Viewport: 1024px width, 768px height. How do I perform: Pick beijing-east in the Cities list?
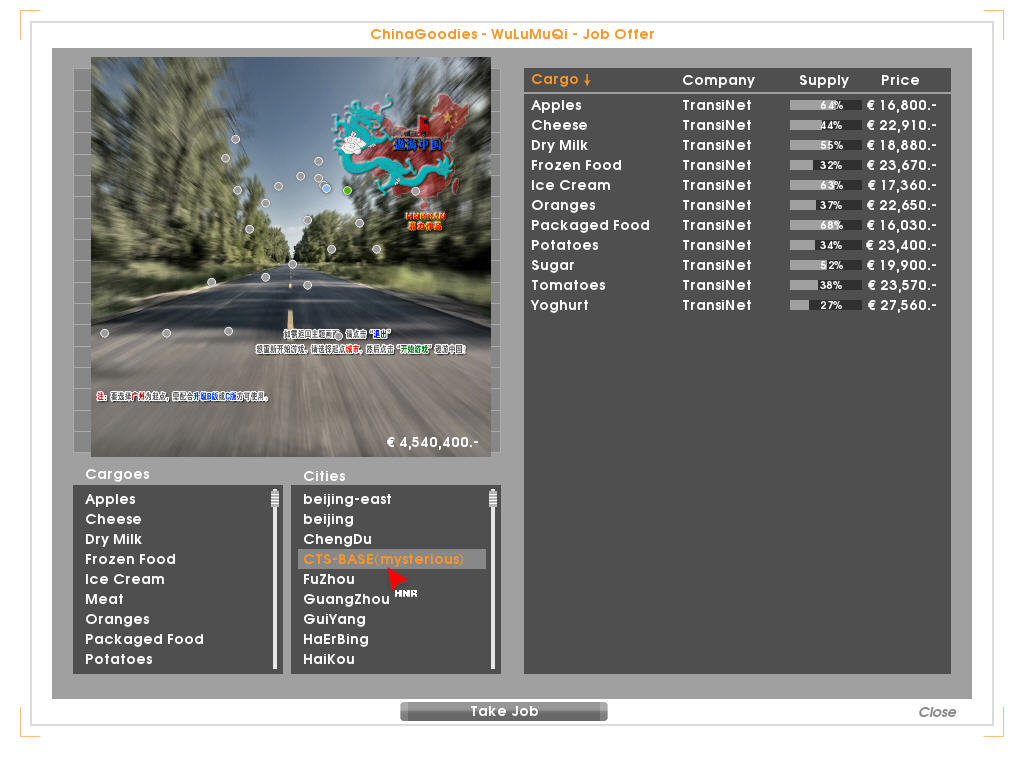pos(347,500)
